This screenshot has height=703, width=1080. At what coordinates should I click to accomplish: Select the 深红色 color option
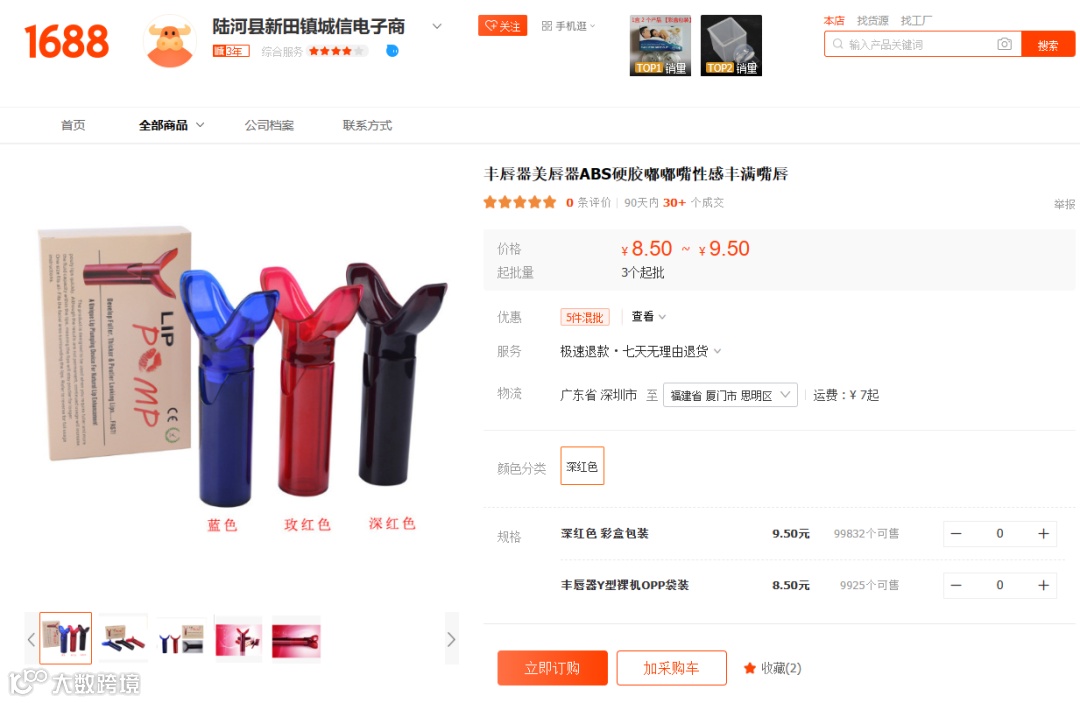pos(582,466)
